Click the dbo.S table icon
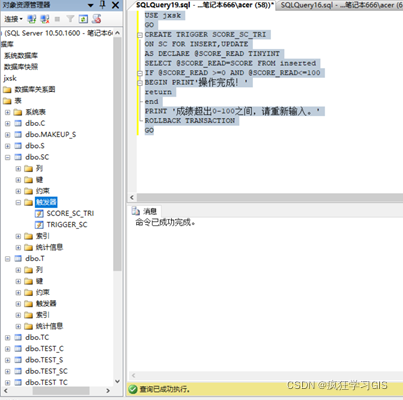The image size is (403, 400). [x=18, y=146]
